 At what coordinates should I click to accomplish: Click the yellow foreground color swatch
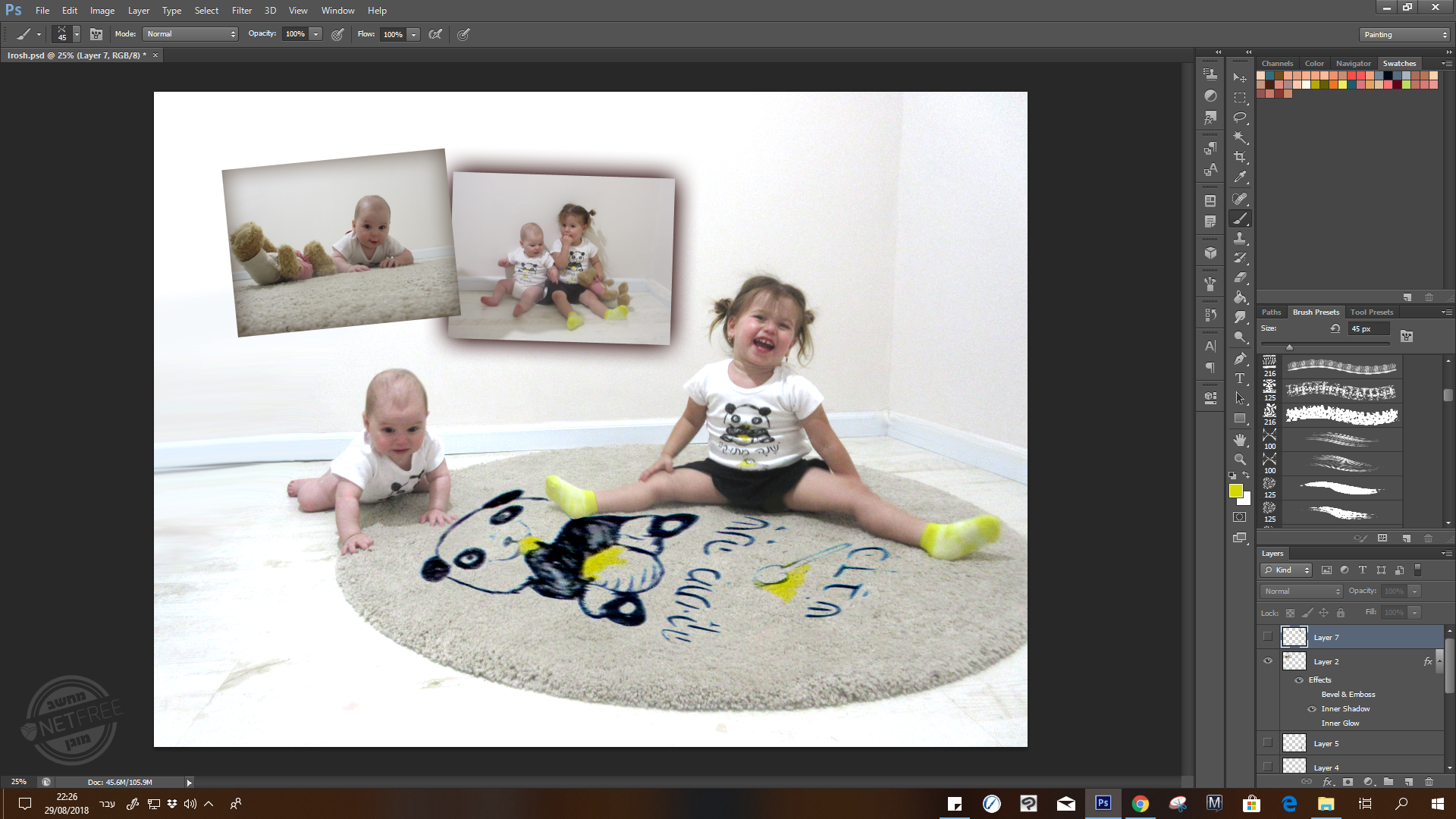[x=1235, y=491]
